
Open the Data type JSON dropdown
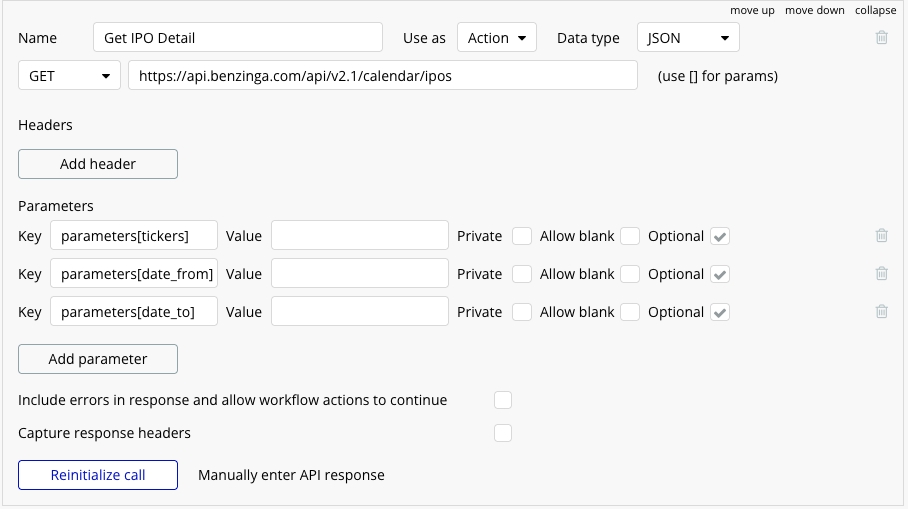click(688, 38)
